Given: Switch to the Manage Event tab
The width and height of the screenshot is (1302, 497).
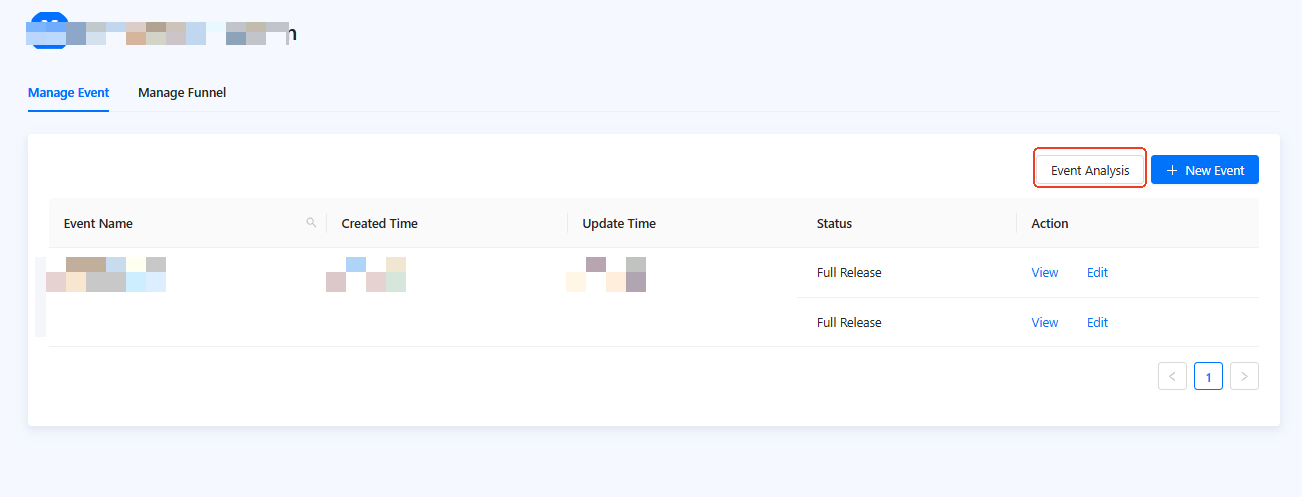Looking at the screenshot, I should [68, 93].
